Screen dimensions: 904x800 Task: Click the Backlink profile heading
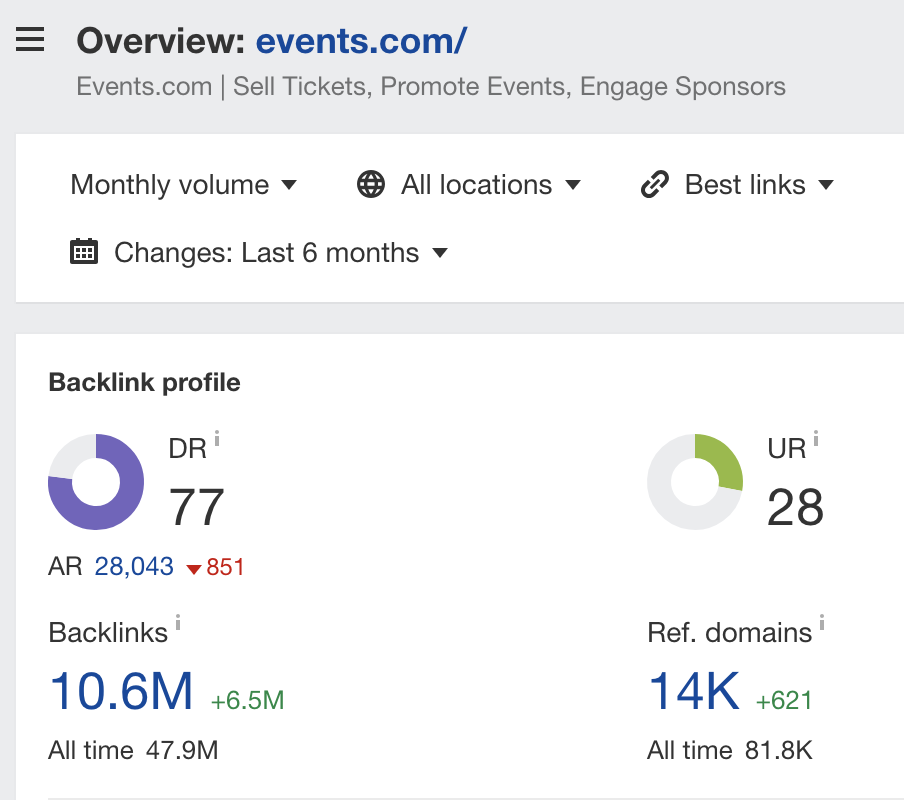(x=144, y=383)
